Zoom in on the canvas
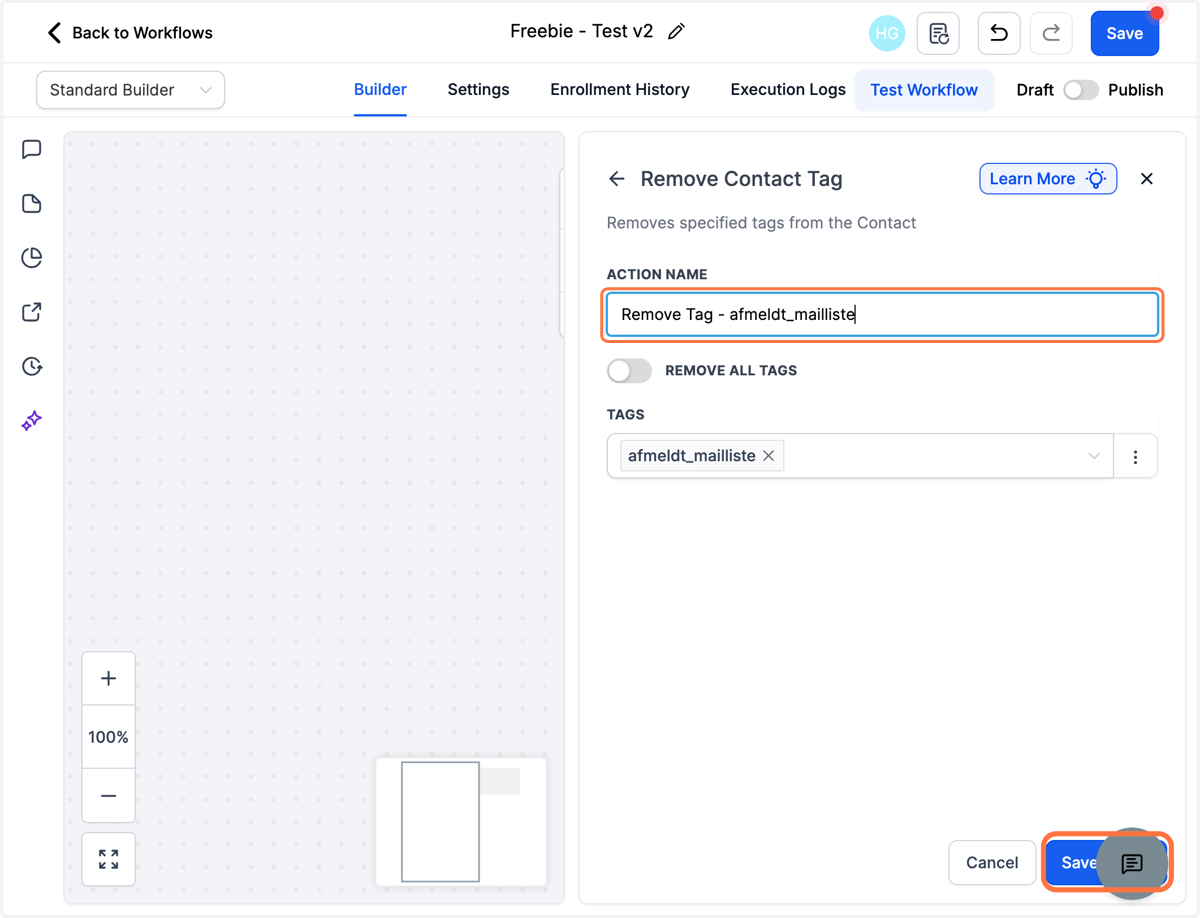The image size is (1200, 918). 109,679
